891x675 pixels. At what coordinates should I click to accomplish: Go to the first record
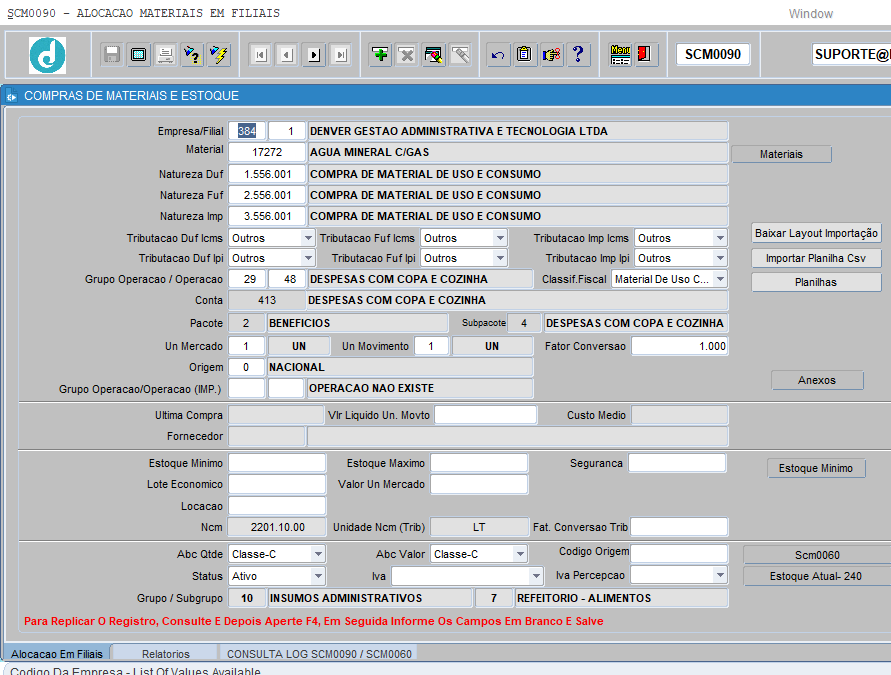point(260,55)
